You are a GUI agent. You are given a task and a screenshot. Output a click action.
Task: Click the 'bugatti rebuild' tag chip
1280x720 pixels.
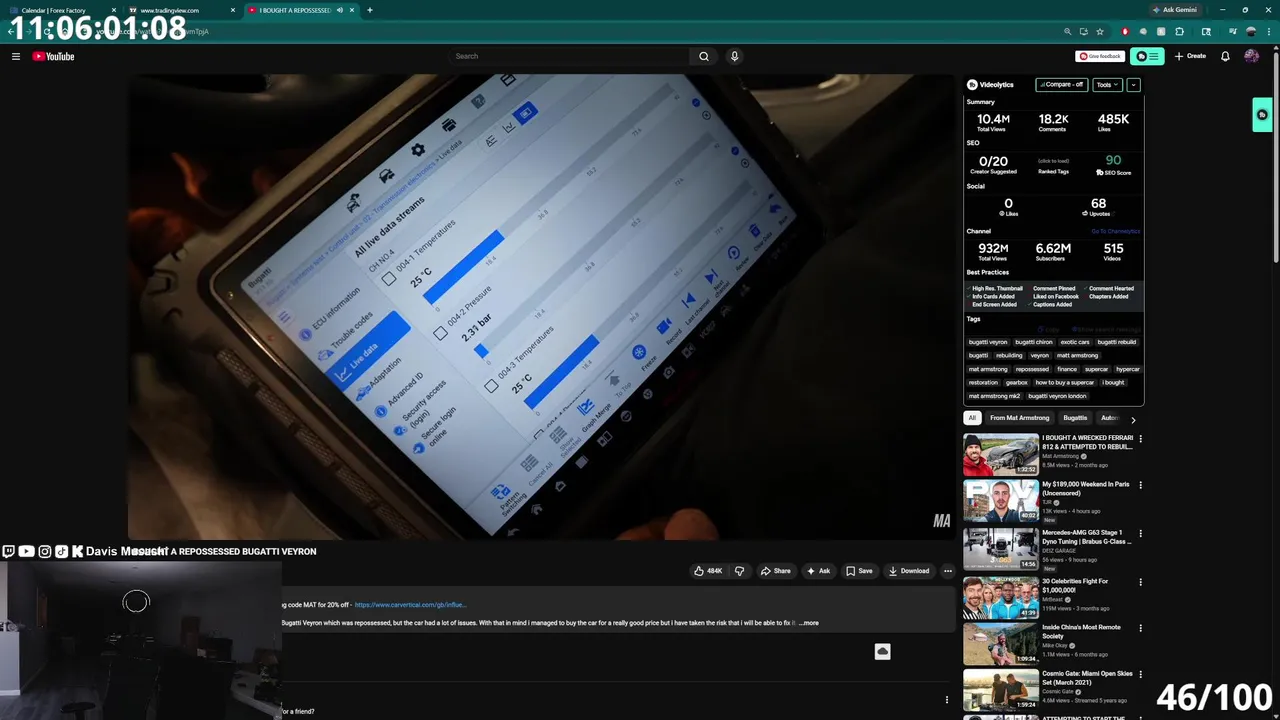(x=1116, y=342)
